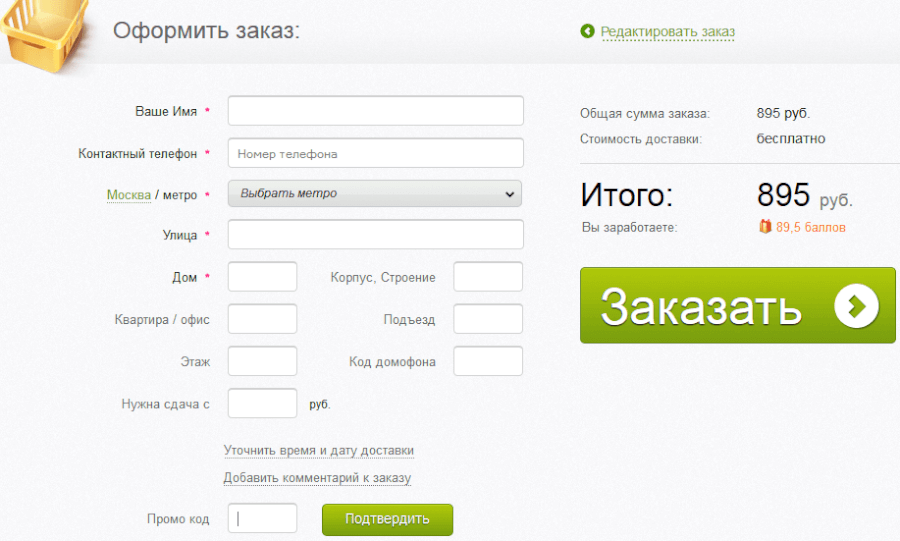
Task: Click the 89,5 баллов bonus text
Action: 810,228
